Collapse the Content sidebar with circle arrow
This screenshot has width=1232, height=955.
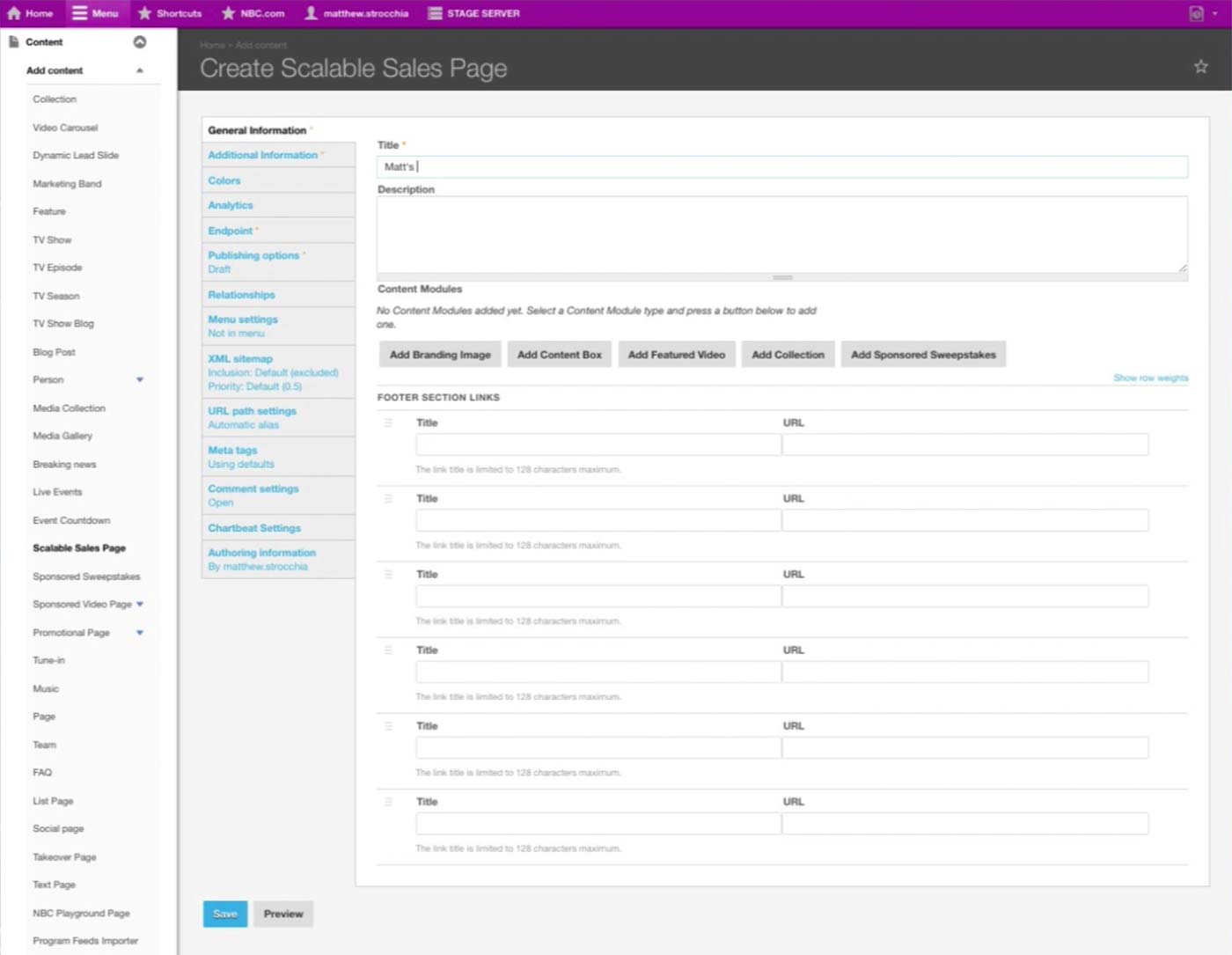click(140, 42)
